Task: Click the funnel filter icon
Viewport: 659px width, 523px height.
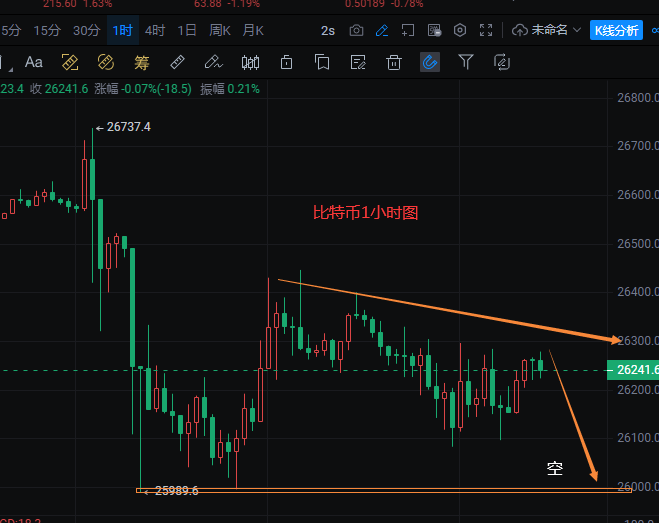Action: coord(466,62)
